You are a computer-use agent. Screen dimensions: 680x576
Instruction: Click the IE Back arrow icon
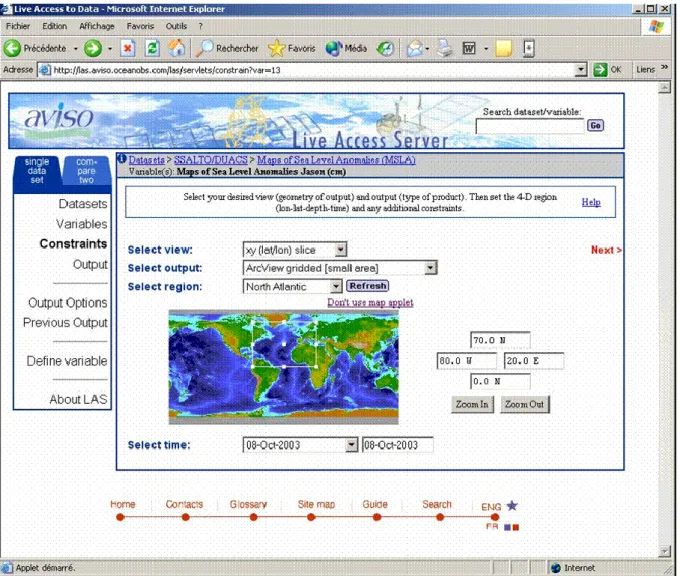pos(12,48)
